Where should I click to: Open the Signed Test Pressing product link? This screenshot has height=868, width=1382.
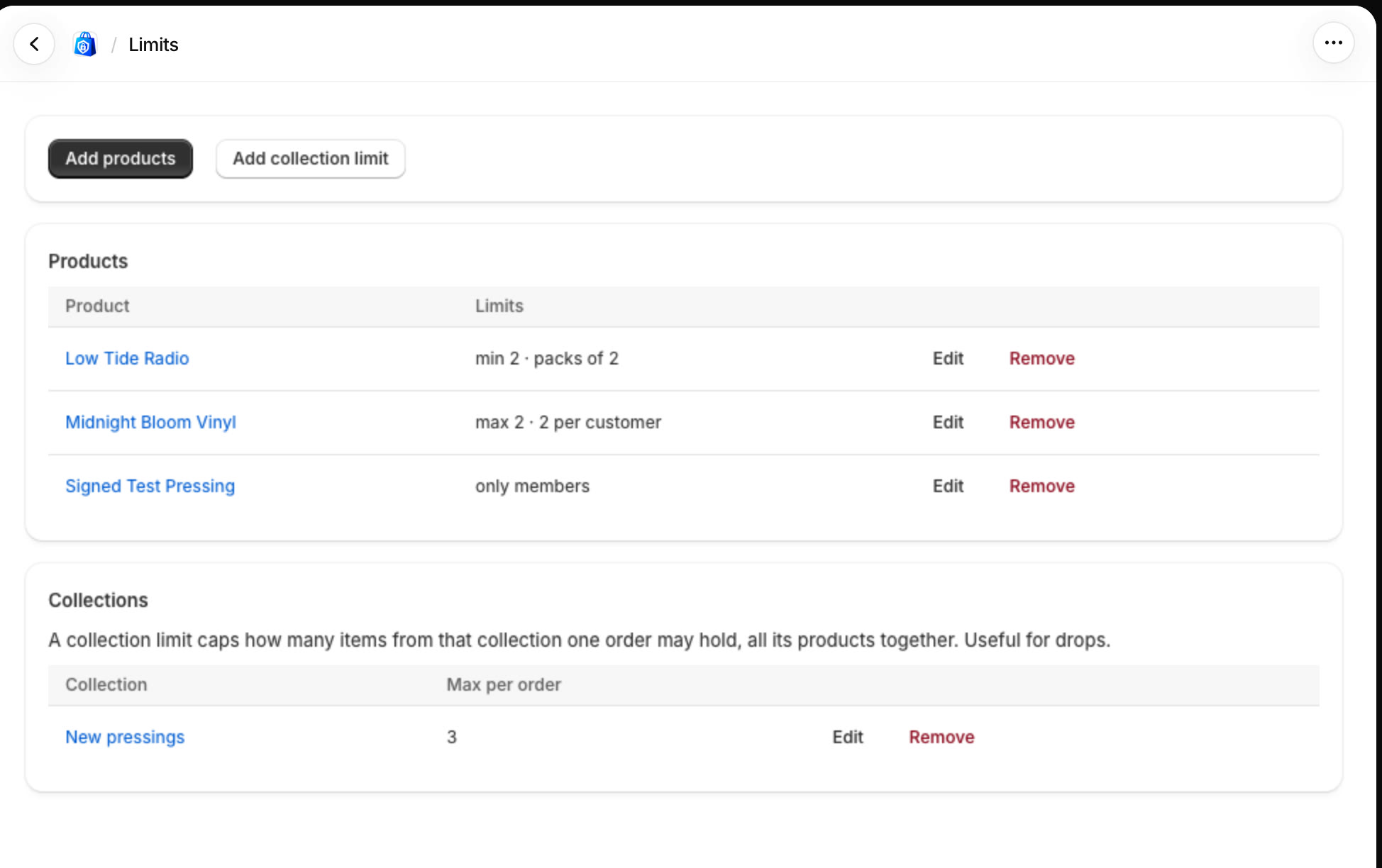pyautogui.click(x=150, y=486)
